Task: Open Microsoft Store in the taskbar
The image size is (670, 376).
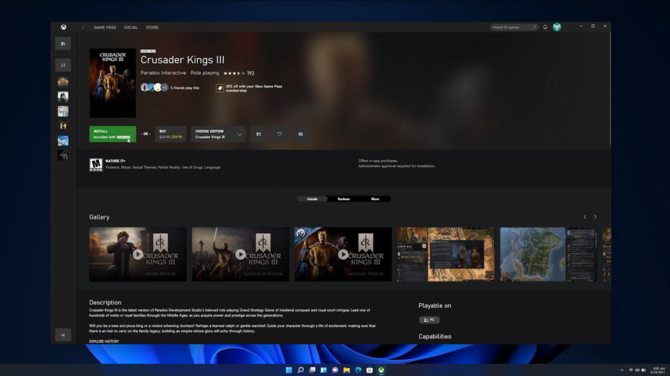Action: [x=370, y=370]
